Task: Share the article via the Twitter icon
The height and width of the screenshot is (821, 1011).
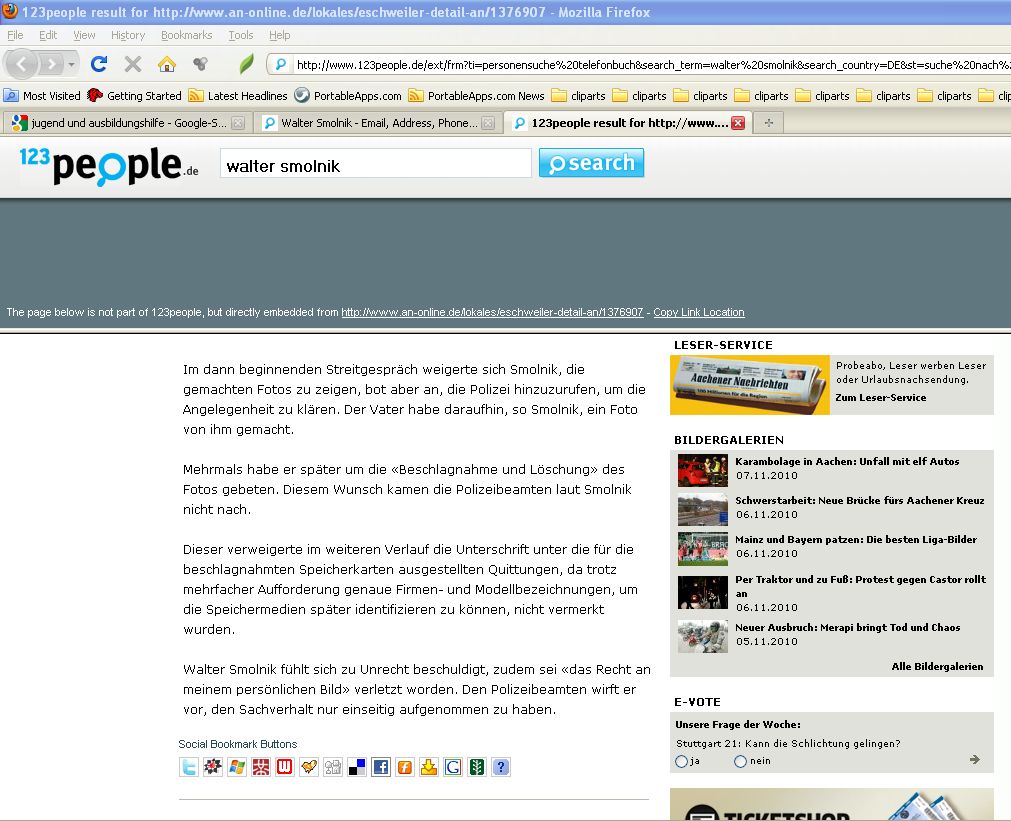Action: point(187,766)
